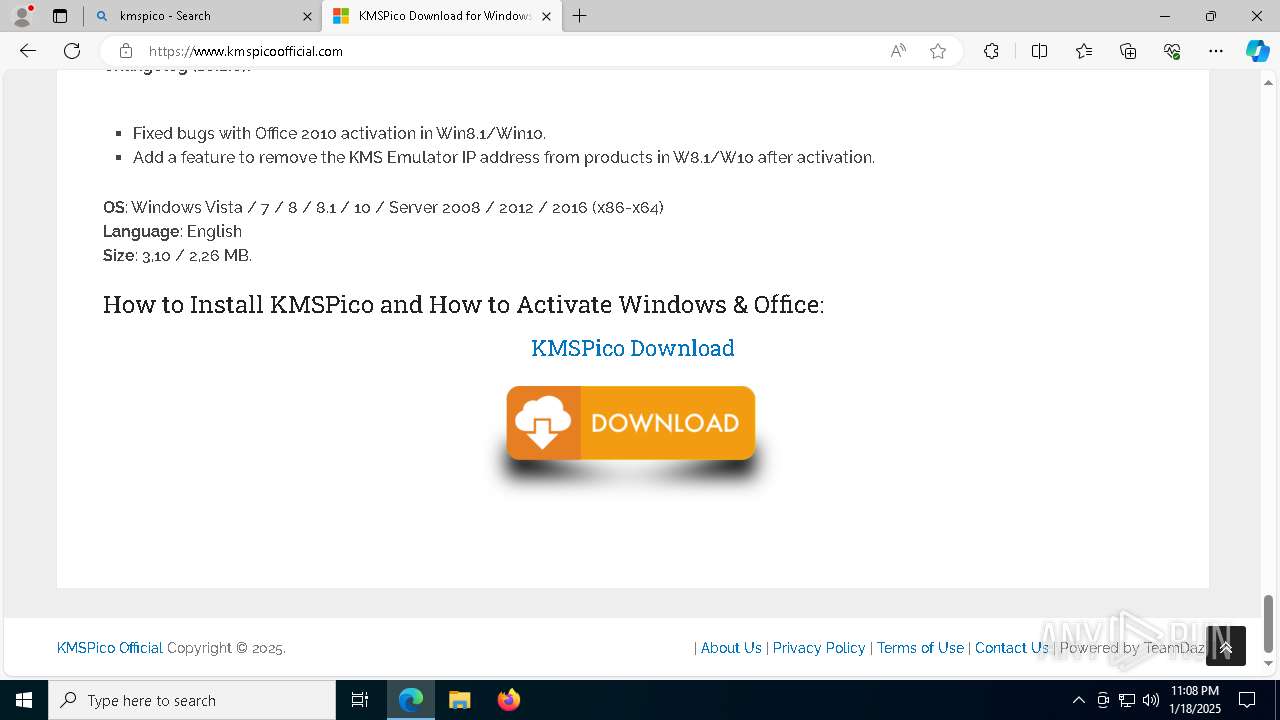Open the Terms of Use footer link
Viewport: 1280px width, 720px height.
[x=920, y=648]
